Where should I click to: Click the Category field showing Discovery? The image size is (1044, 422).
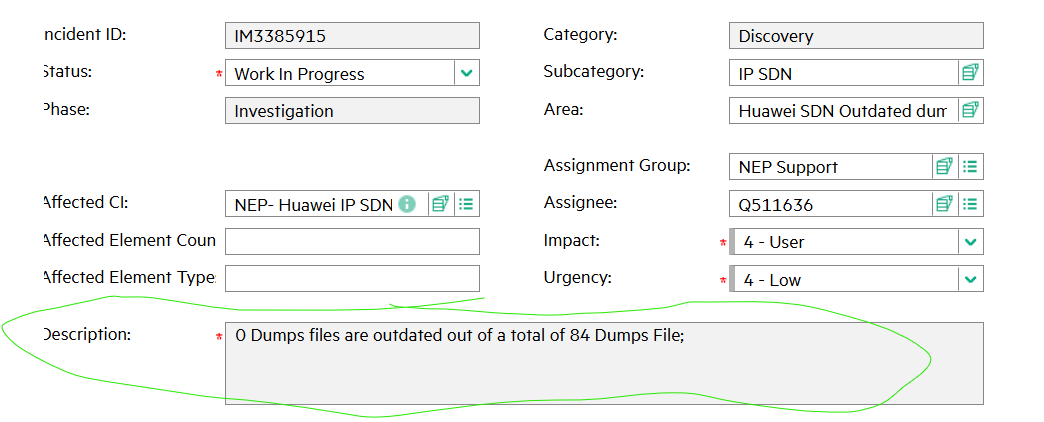click(x=856, y=36)
